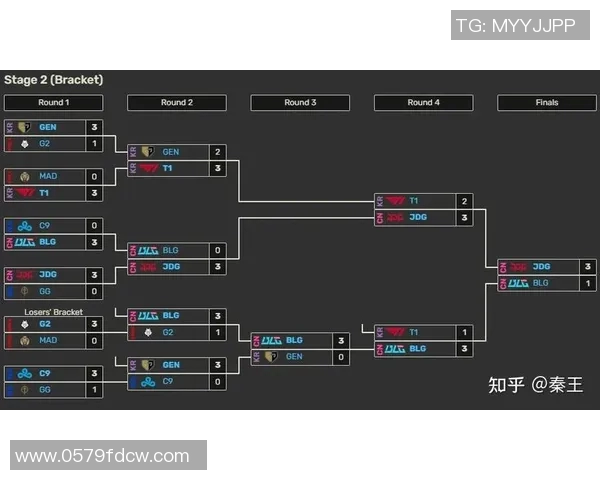Screen dimensions: 600x480
Task: Click the BLG logo in the Finals match
Action: click(x=518, y=283)
